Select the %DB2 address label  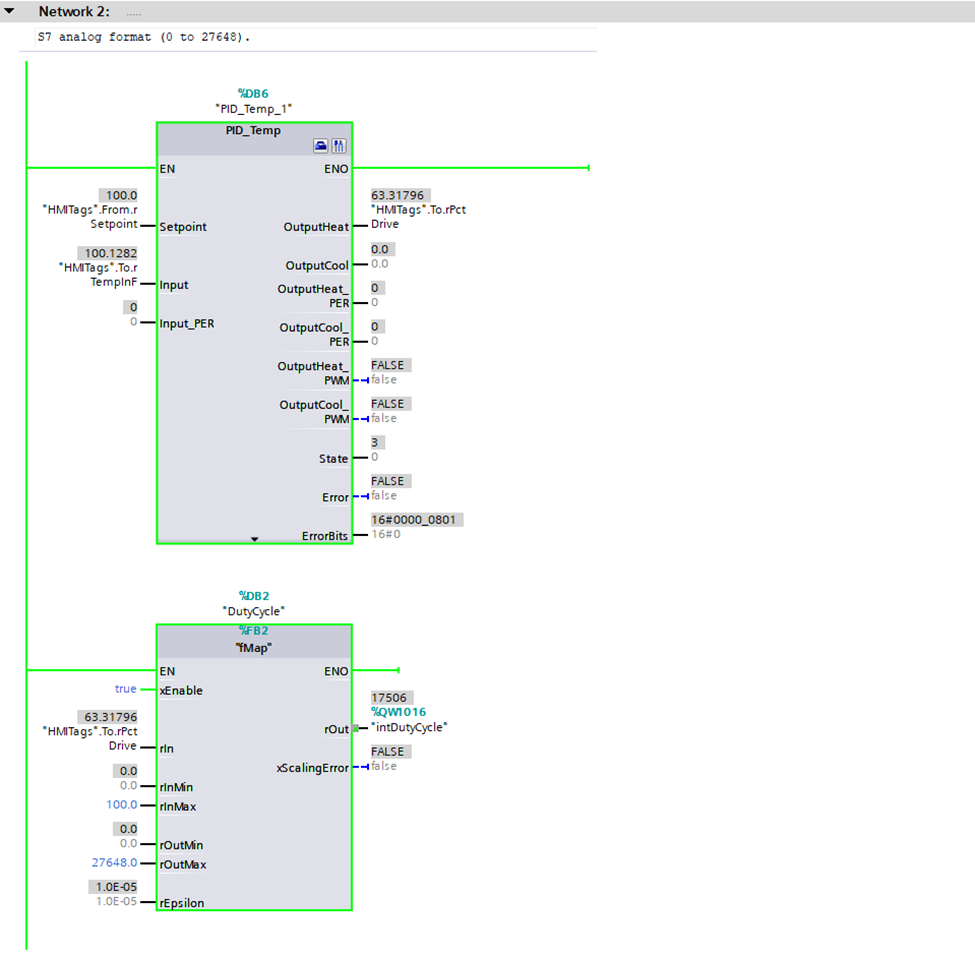(254, 596)
